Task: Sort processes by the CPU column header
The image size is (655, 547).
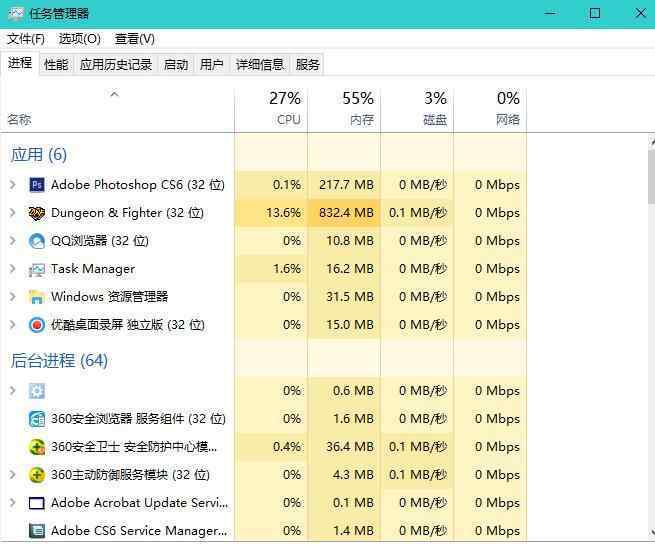Action: [x=272, y=109]
